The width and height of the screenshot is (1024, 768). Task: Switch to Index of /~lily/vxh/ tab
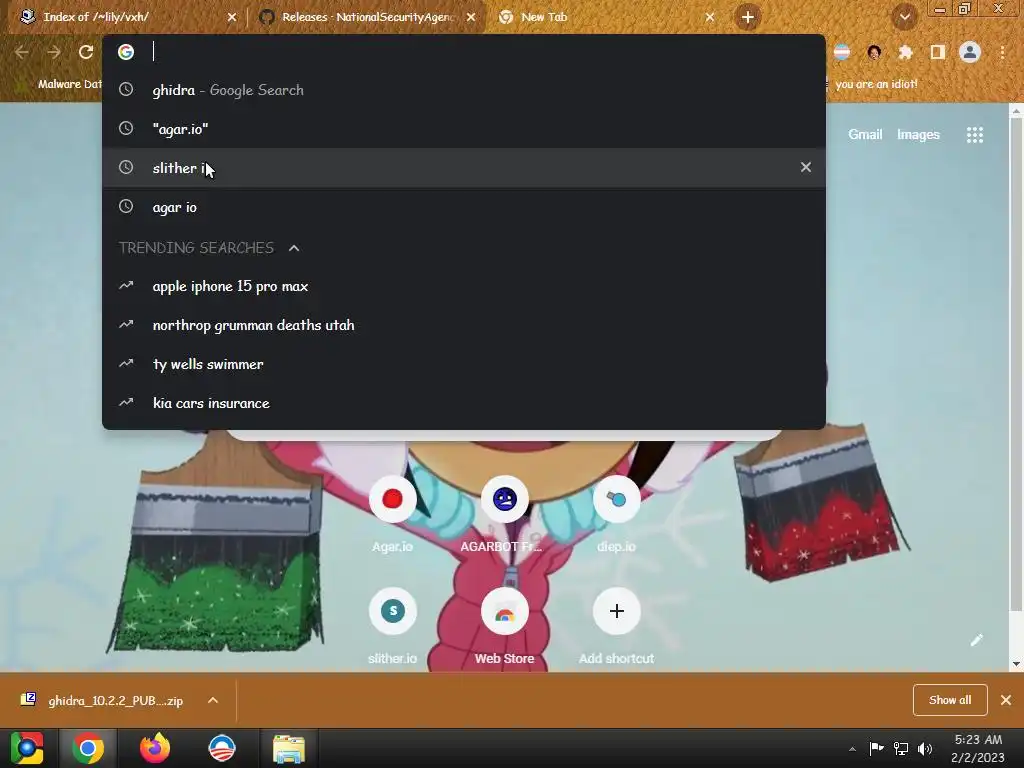[x=124, y=17]
